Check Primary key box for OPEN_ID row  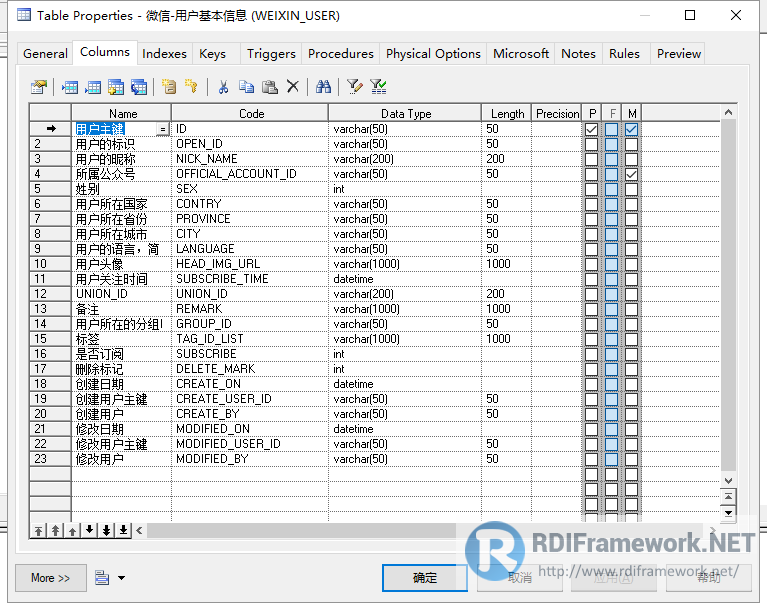591,144
